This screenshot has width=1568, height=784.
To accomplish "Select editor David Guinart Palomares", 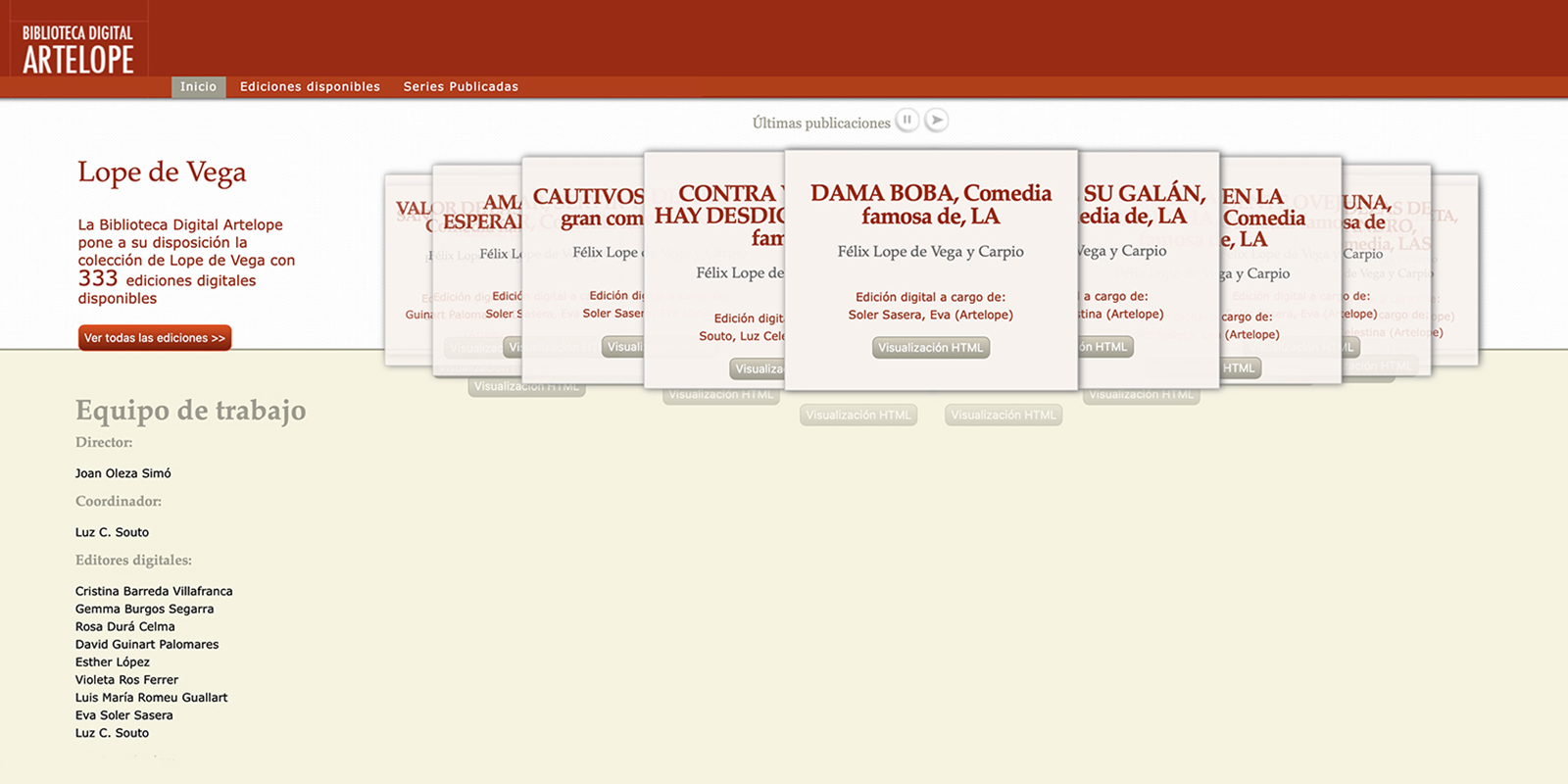I will (x=147, y=644).
